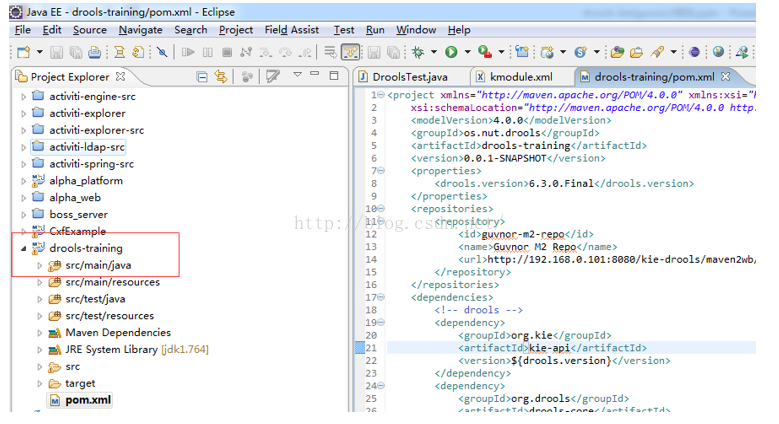
Task: Click the New Dynamic Web Project icon
Action: pos(547,52)
